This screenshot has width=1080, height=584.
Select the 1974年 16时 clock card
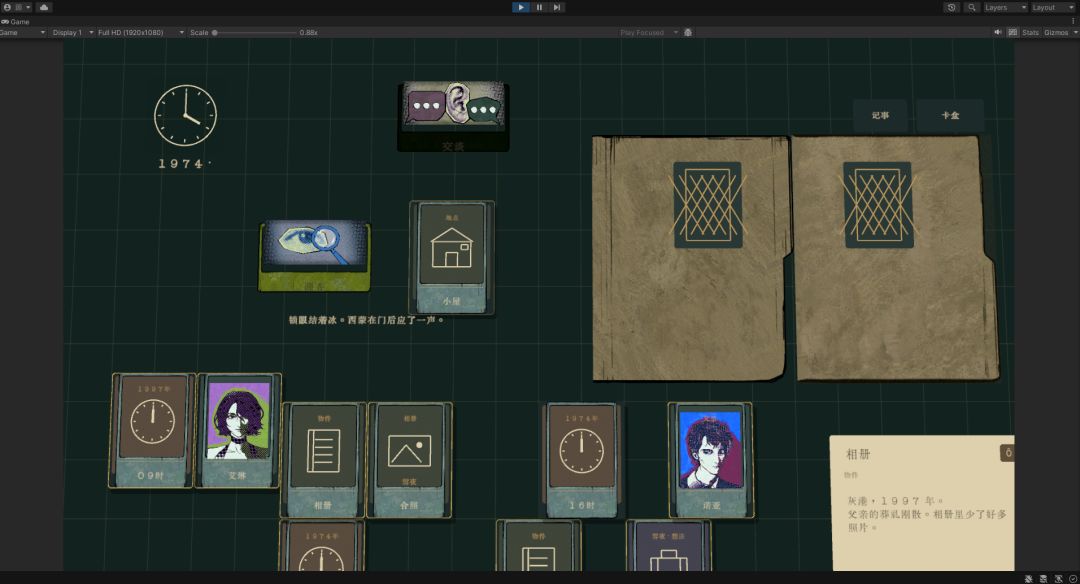click(x=582, y=459)
